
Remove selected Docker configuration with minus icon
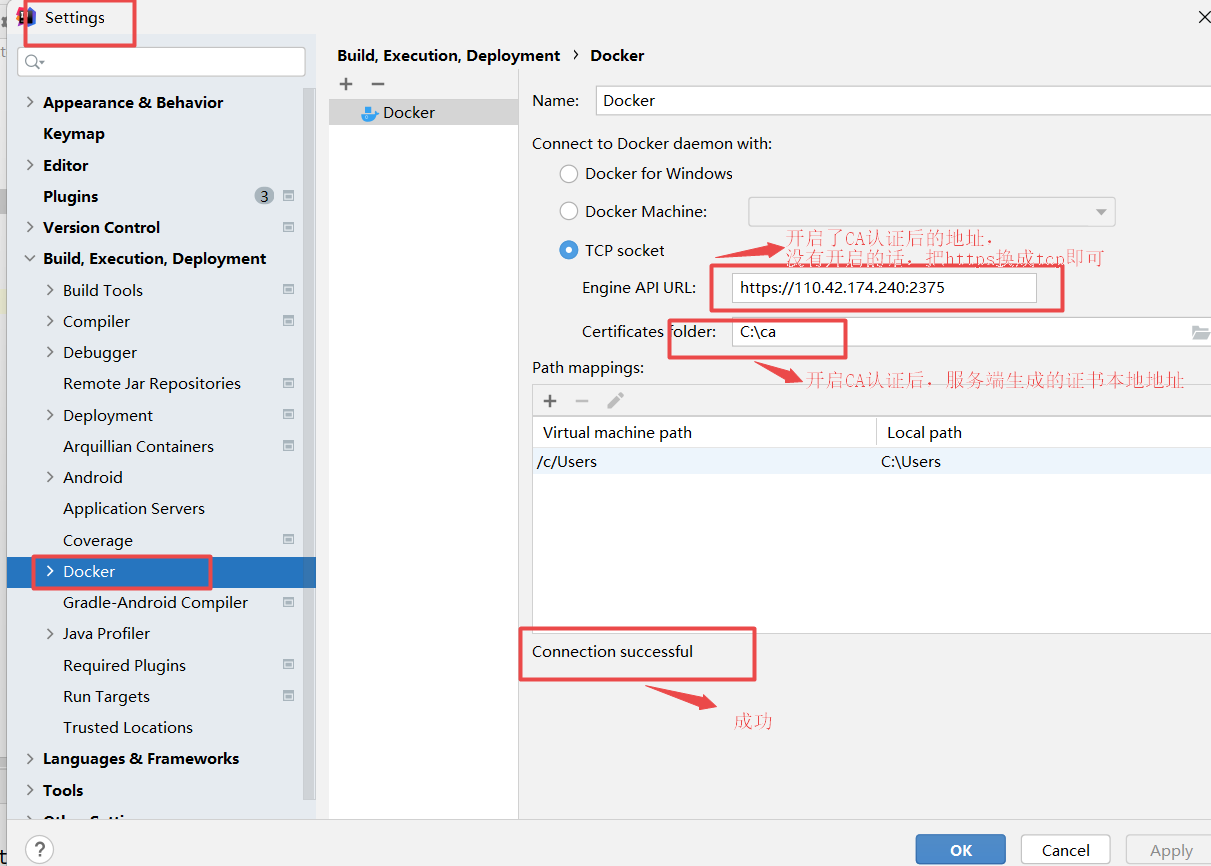tap(377, 84)
